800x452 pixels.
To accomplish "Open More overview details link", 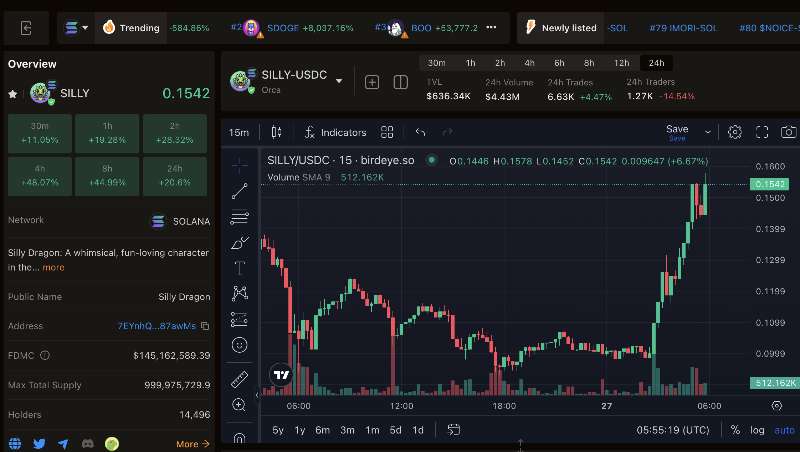I will coord(192,444).
